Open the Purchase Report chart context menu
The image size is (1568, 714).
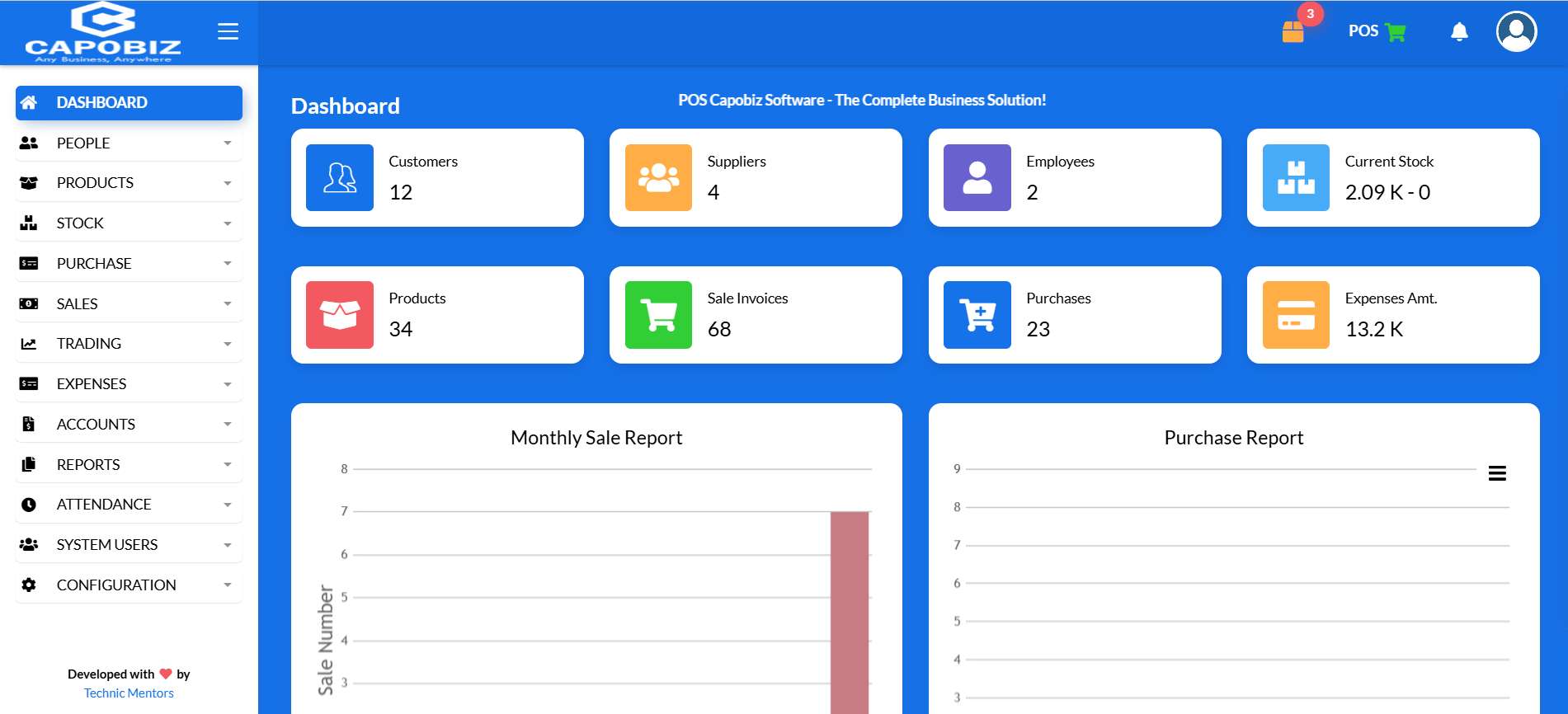click(1497, 473)
